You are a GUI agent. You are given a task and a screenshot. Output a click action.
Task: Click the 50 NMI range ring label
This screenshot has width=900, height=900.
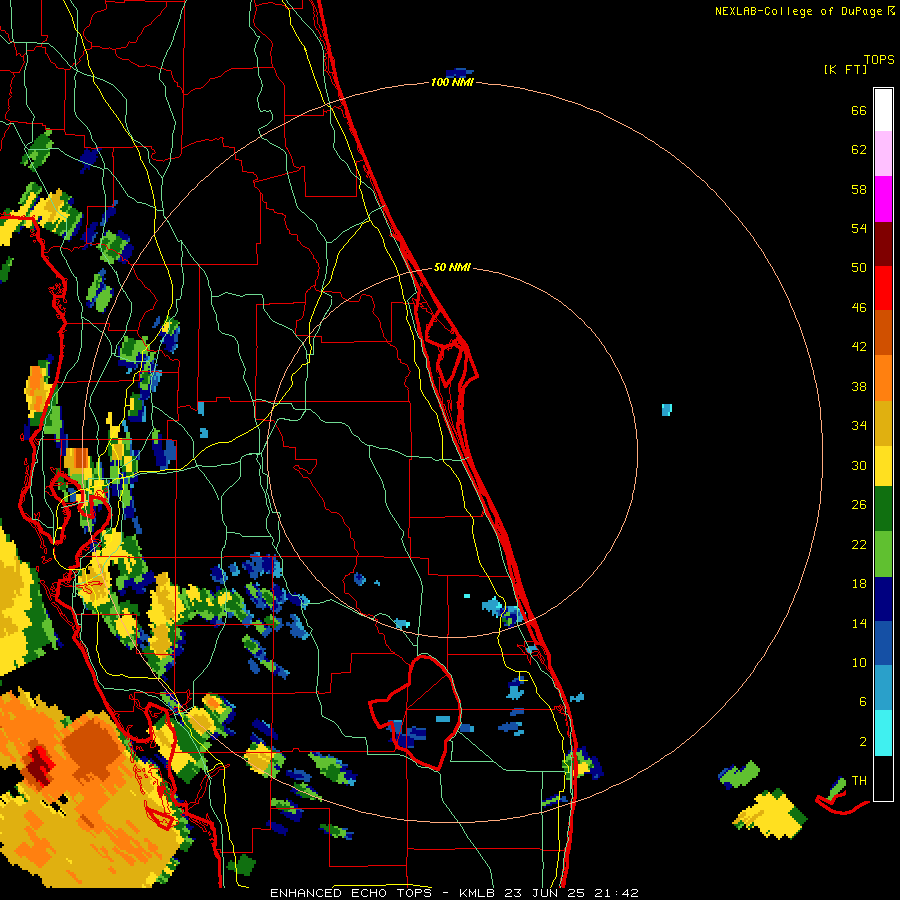(x=452, y=267)
